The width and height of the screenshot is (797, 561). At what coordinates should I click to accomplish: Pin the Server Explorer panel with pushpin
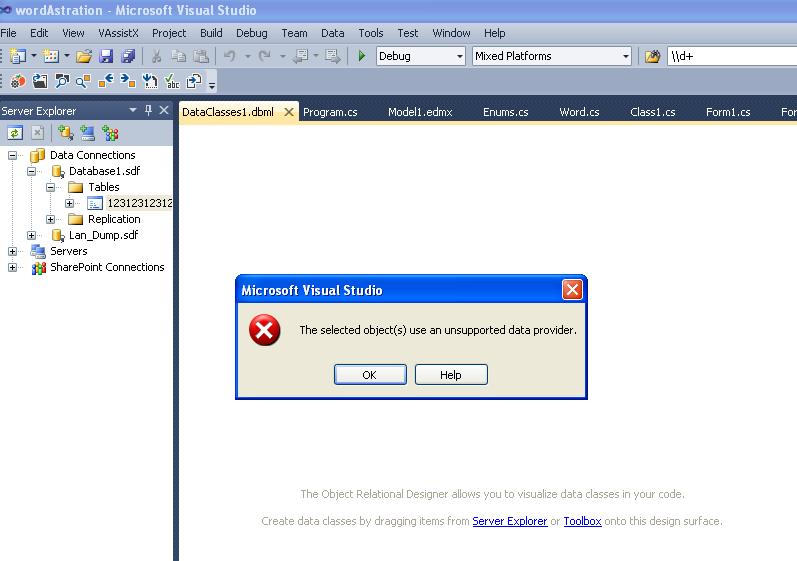point(148,110)
